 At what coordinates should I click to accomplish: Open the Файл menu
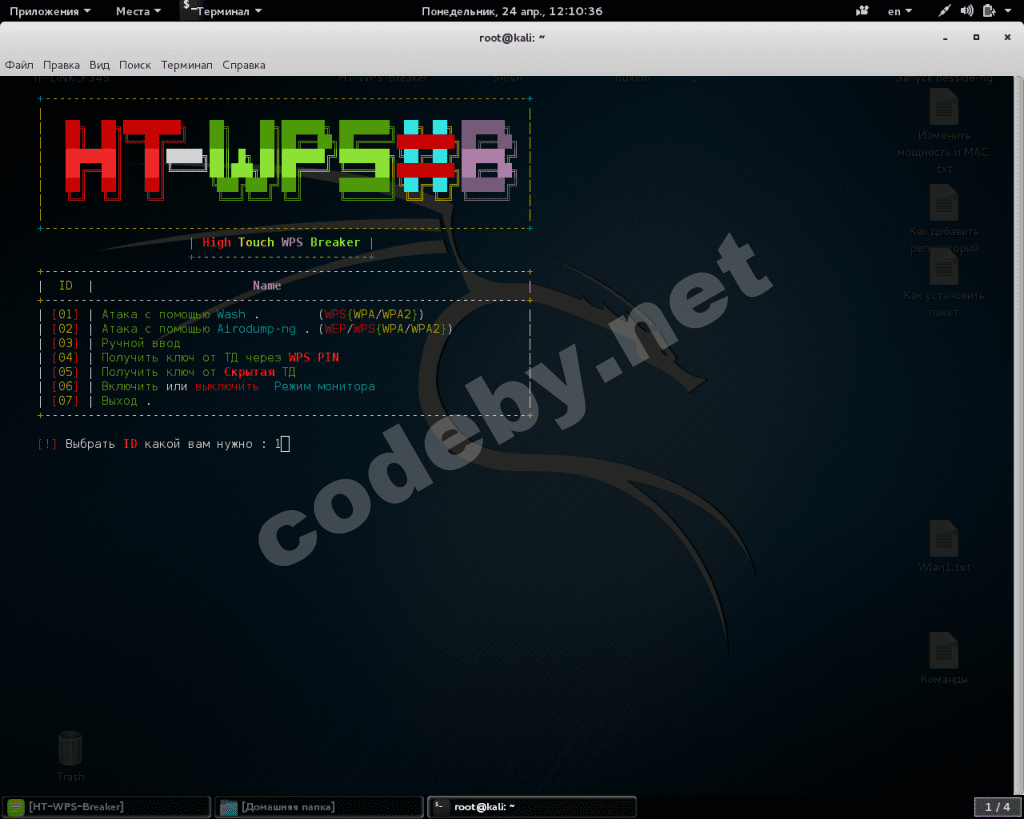[x=19, y=65]
